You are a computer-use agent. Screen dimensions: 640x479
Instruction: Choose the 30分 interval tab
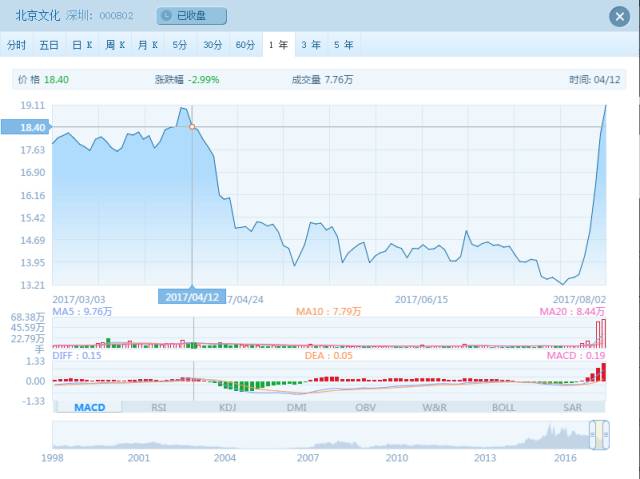pos(212,45)
